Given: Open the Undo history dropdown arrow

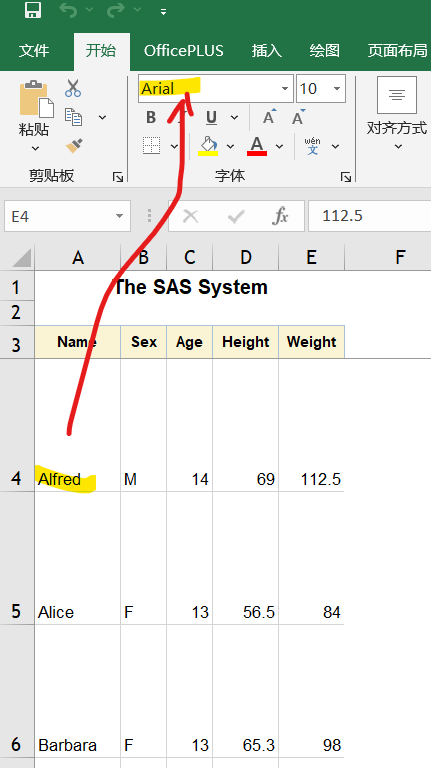Looking at the screenshot, I should point(89,10).
